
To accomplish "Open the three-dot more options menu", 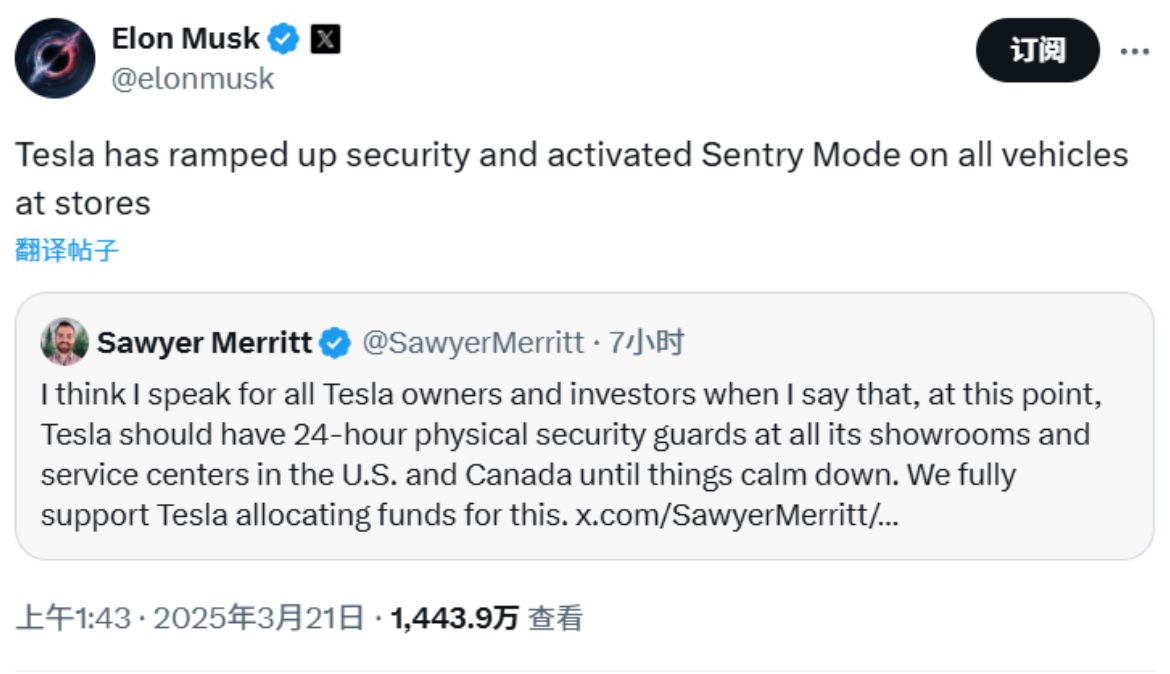I will [x=1134, y=51].
